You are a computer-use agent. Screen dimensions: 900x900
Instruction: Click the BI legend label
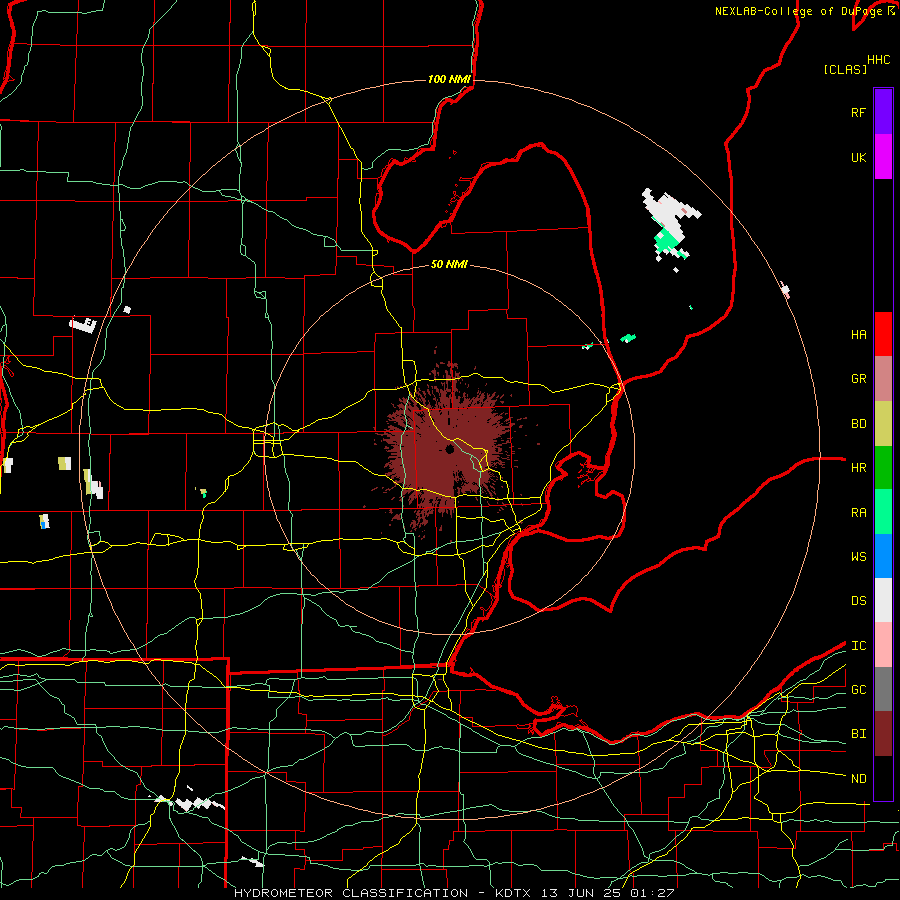(858, 734)
